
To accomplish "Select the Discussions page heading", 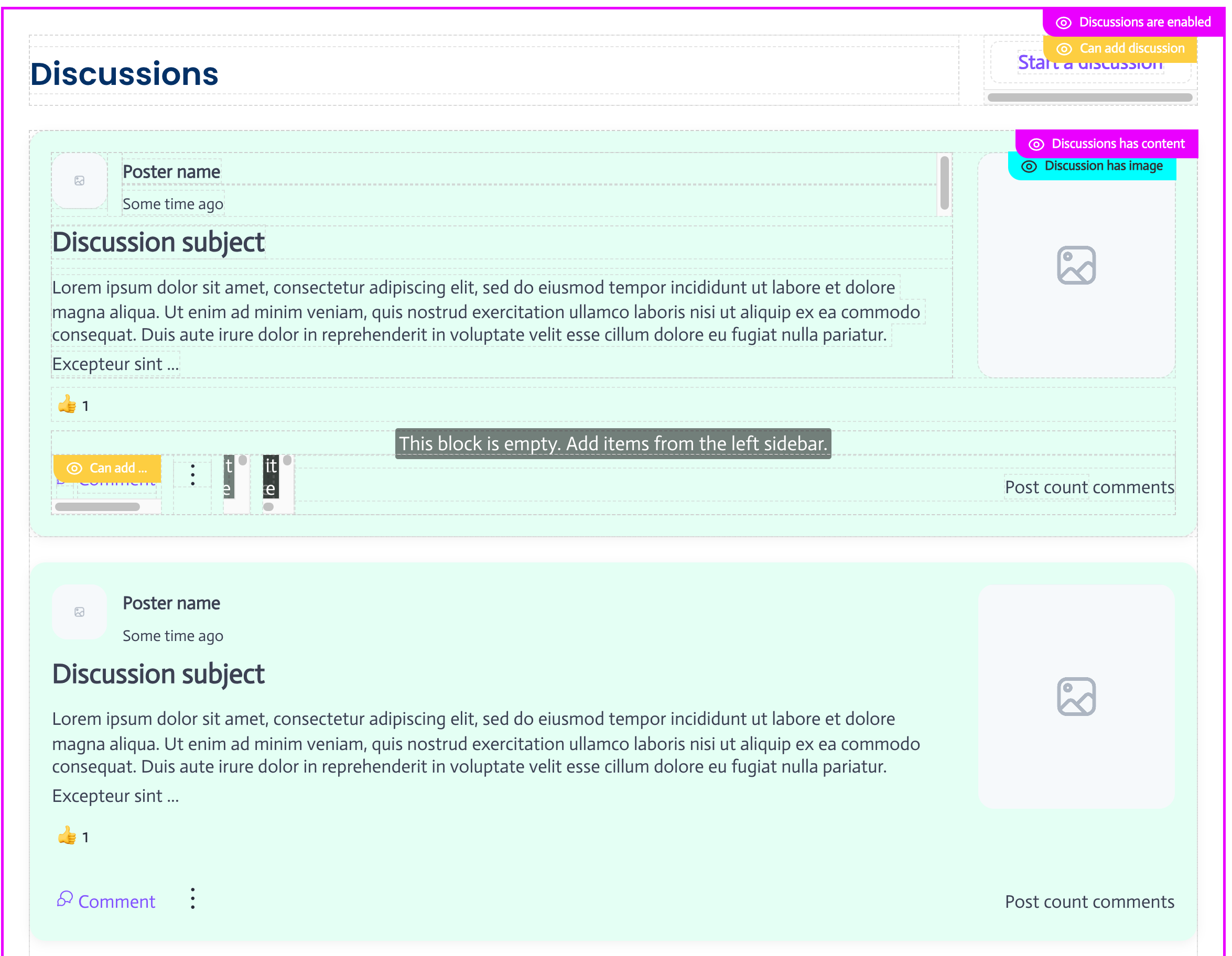I will coord(124,74).
